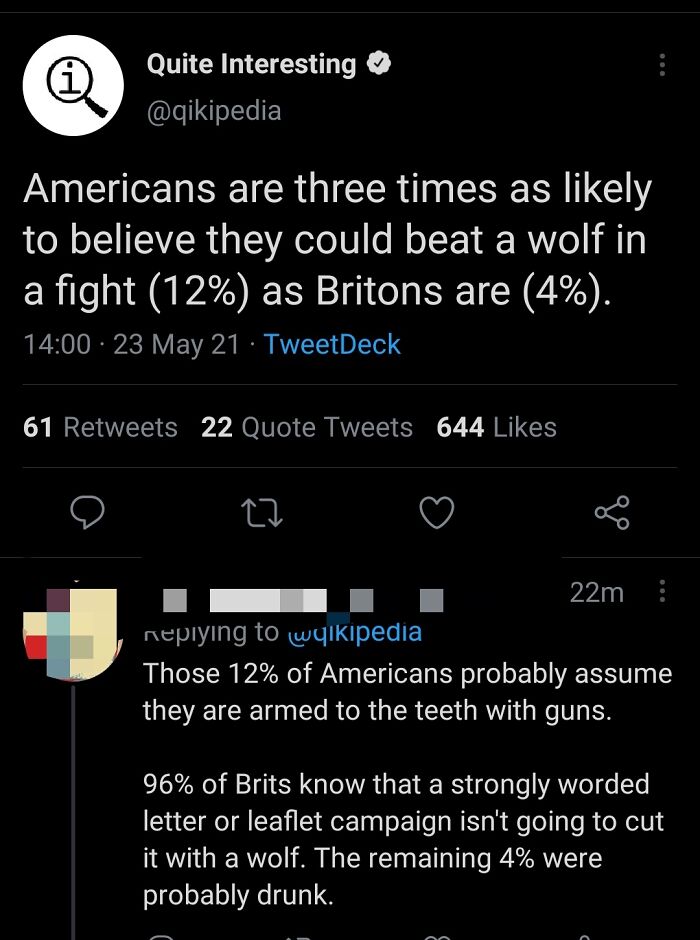The image size is (700, 940).
Task: View the 22 Quote Tweets list
Action: [306, 427]
